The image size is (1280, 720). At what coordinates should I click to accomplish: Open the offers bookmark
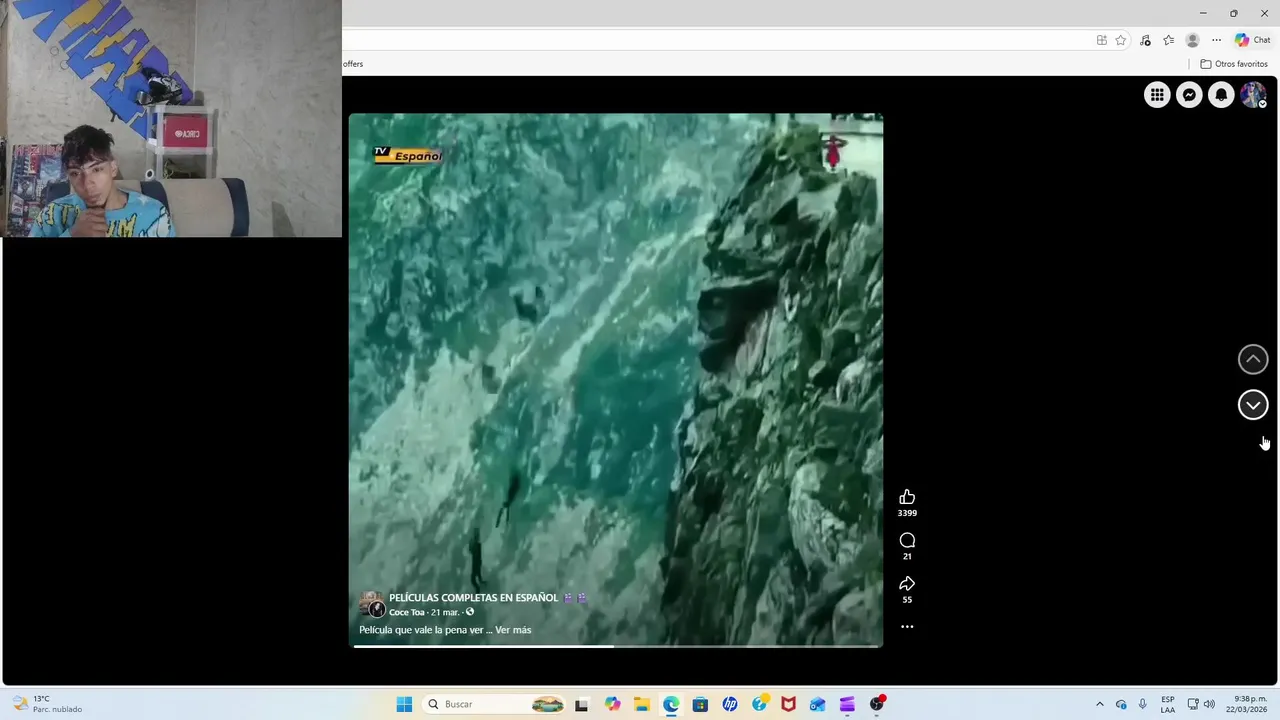coord(353,64)
